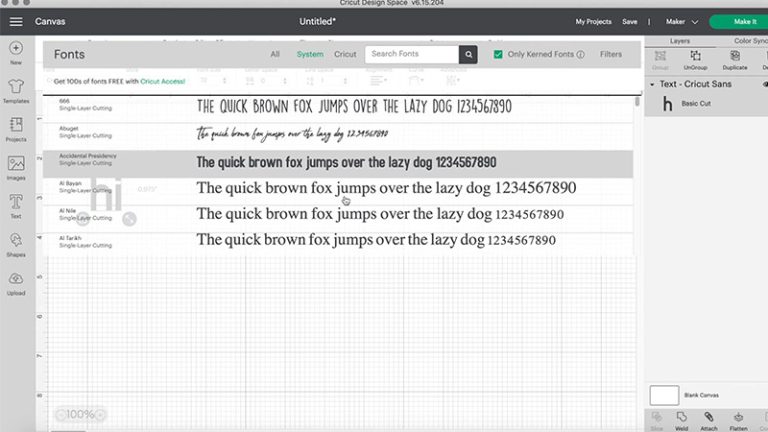The image size is (768, 432).
Task: Zoom out with the minus button
Action: pyautogui.click(x=60, y=415)
